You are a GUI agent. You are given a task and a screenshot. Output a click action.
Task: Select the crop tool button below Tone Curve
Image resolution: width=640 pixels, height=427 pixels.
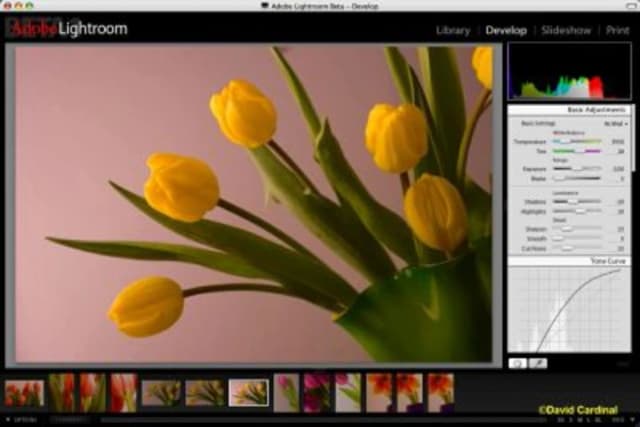(518, 363)
